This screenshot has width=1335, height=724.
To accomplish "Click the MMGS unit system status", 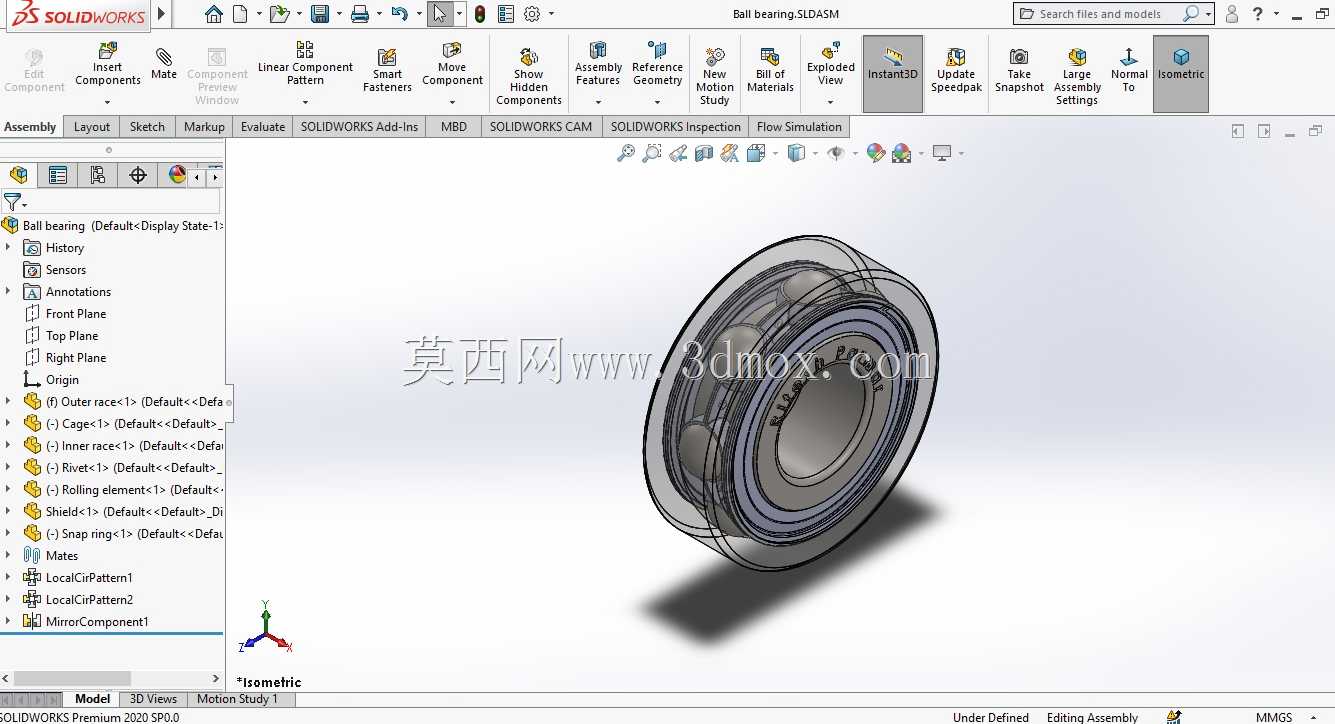I will [1274, 717].
